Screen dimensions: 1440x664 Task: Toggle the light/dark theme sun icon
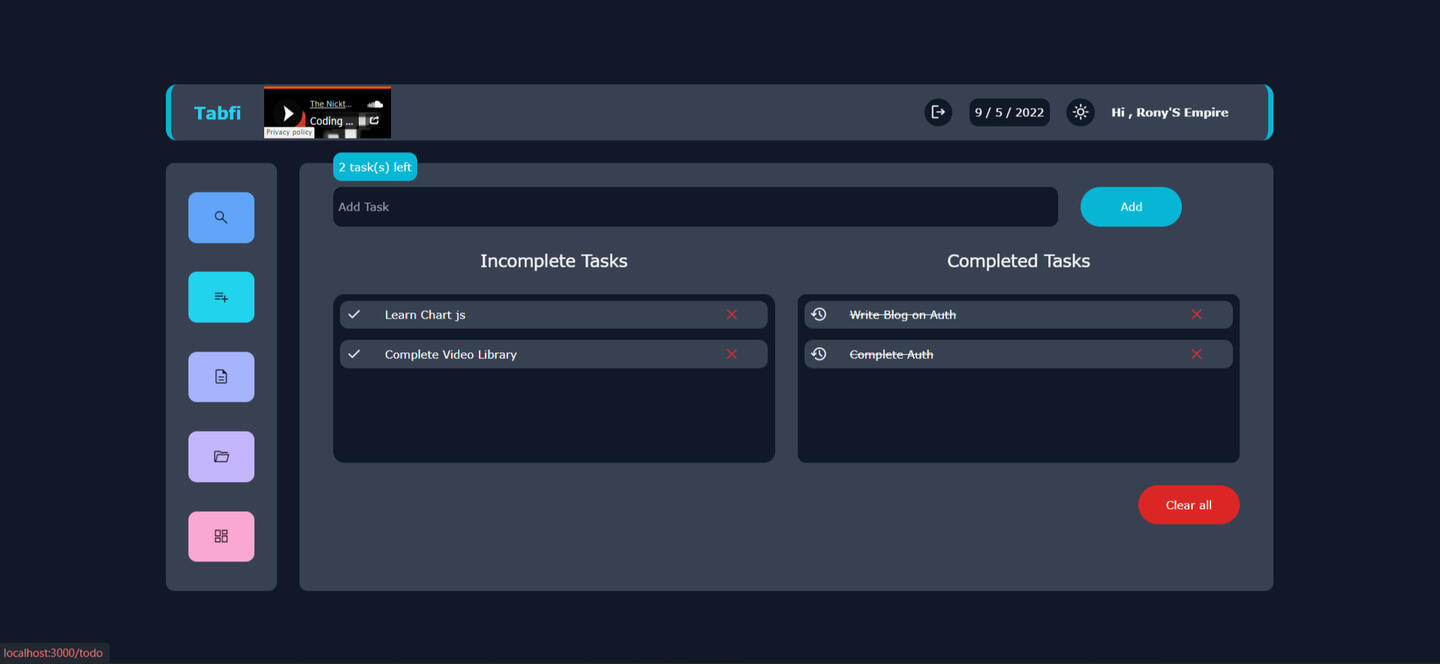(1080, 112)
